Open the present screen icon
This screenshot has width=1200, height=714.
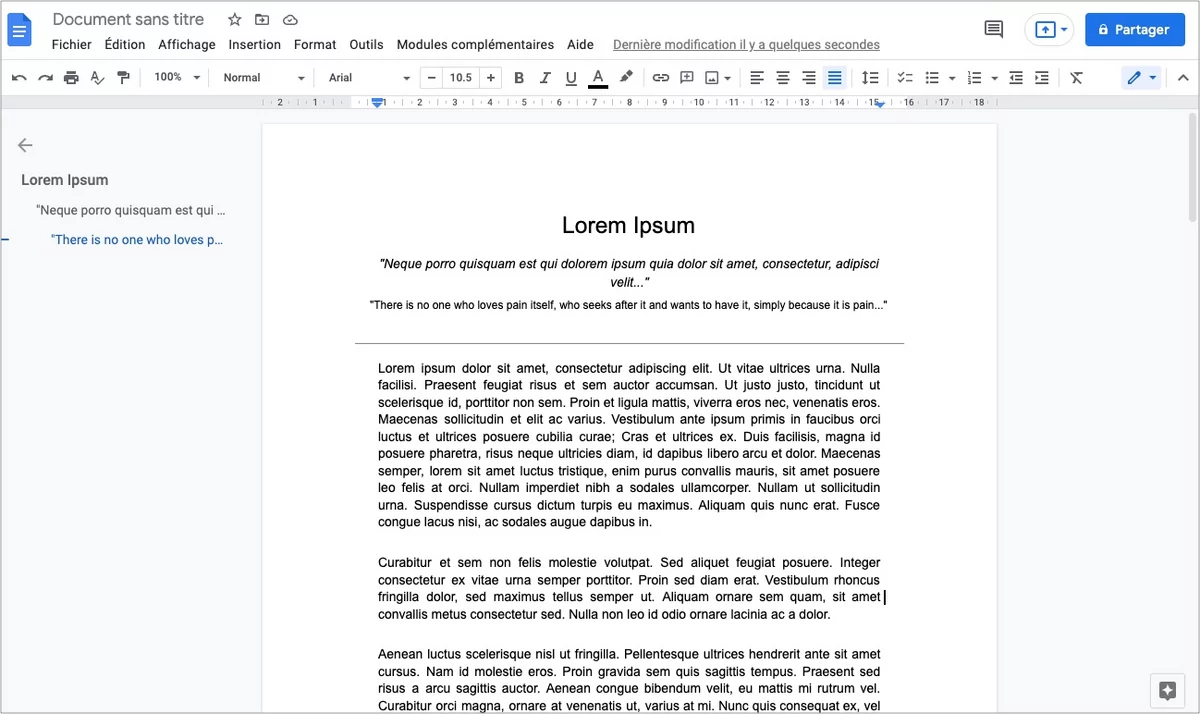click(1044, 30)
